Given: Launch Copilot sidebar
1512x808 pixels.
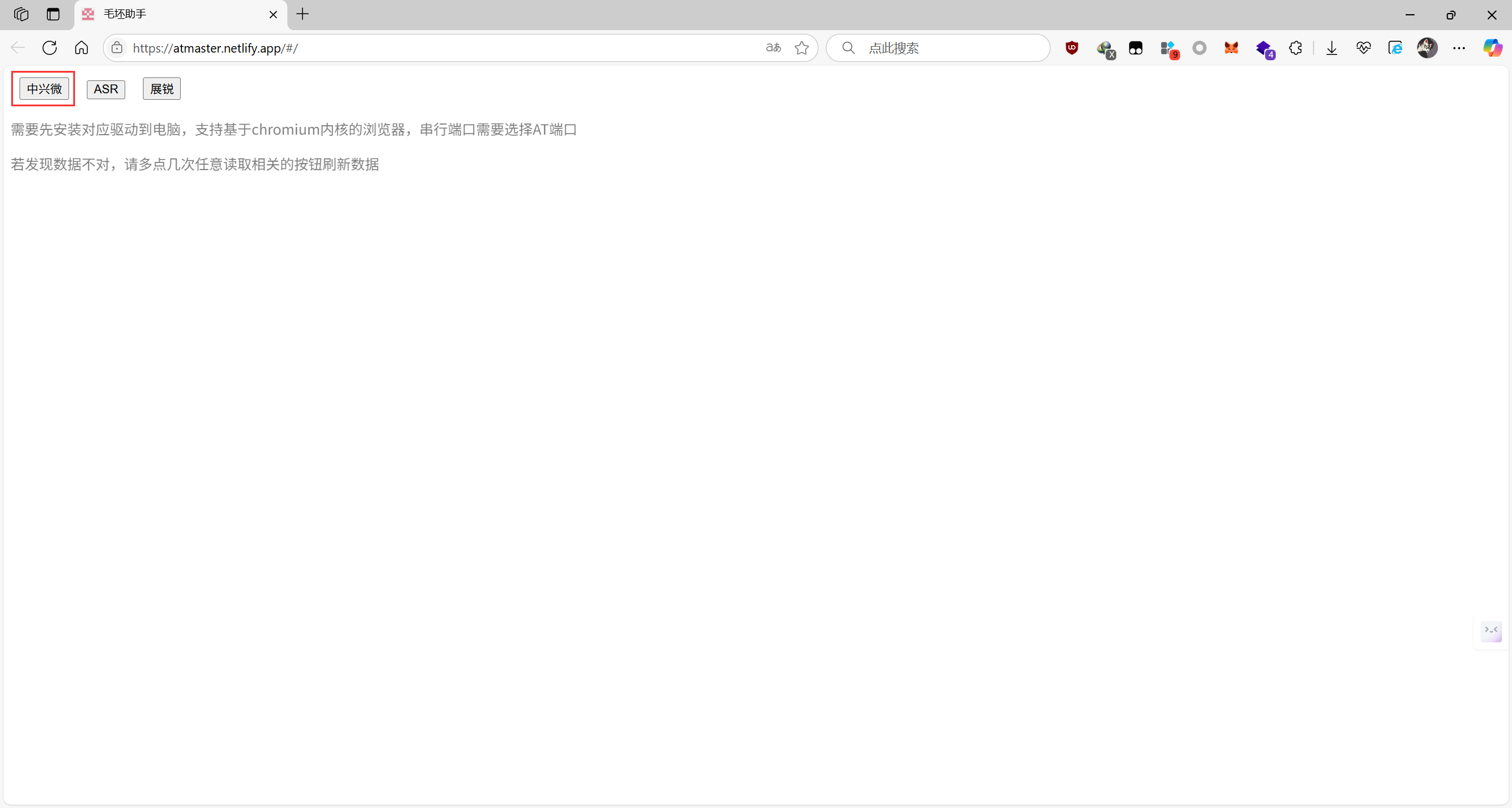Looking at the screenshot, I should 1493,48.
